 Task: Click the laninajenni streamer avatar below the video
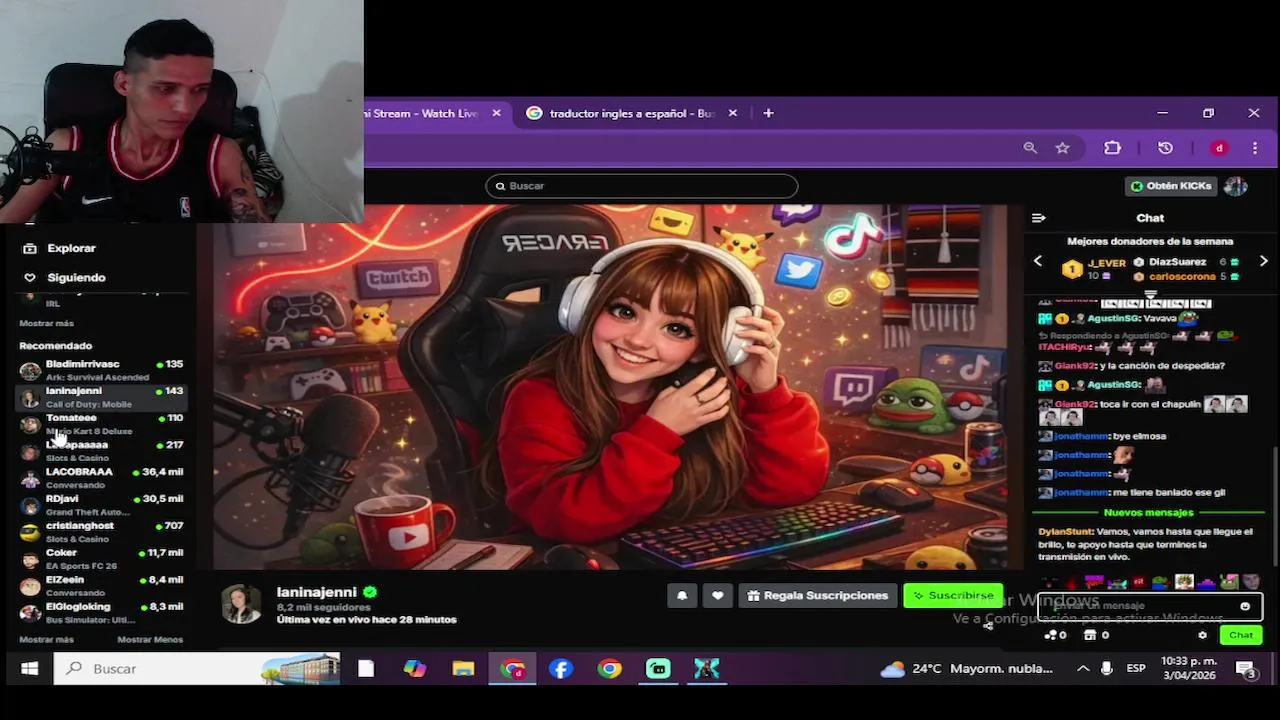[240, 604]
